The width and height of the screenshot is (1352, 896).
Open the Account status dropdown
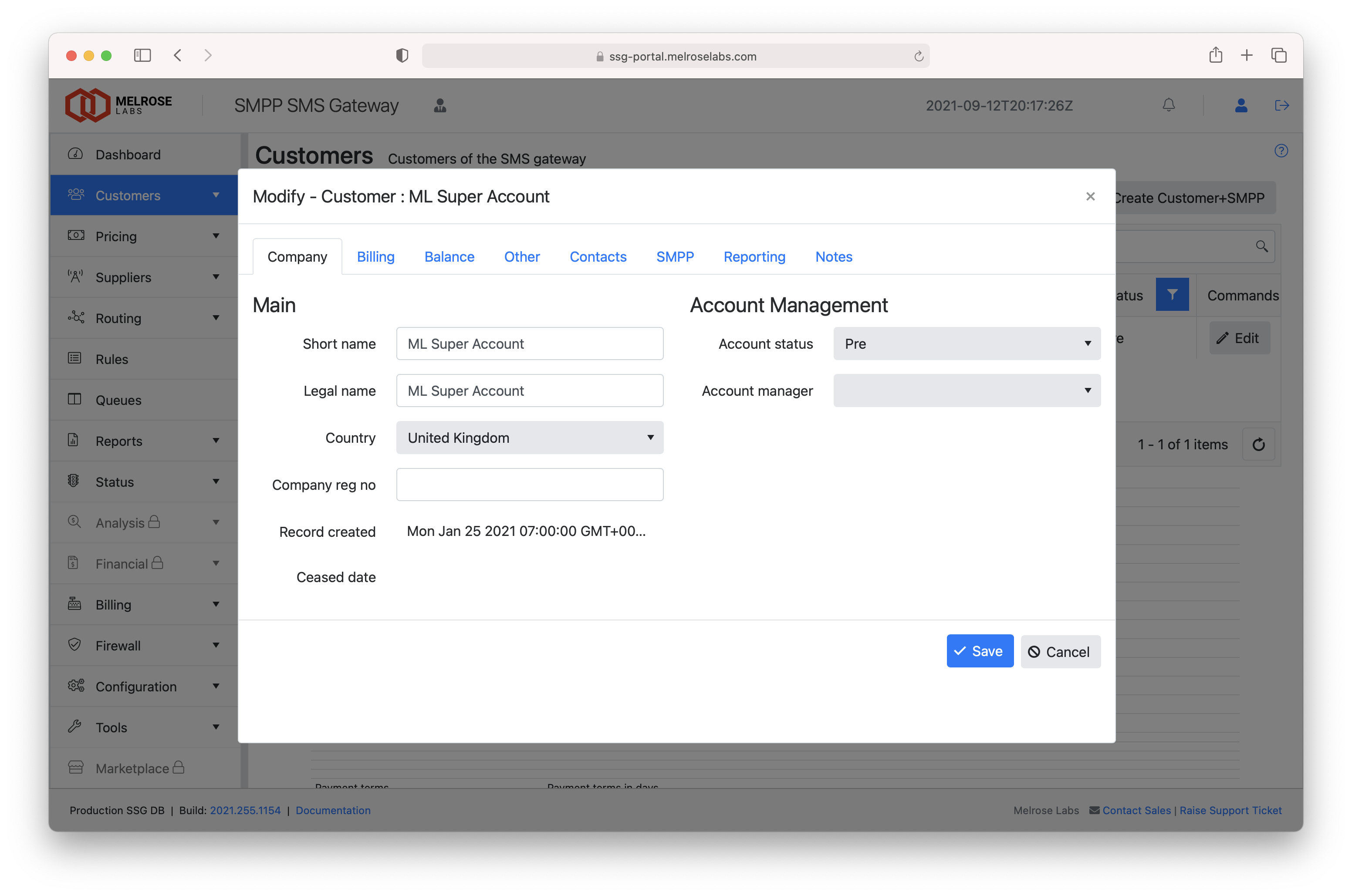(966, 344)
